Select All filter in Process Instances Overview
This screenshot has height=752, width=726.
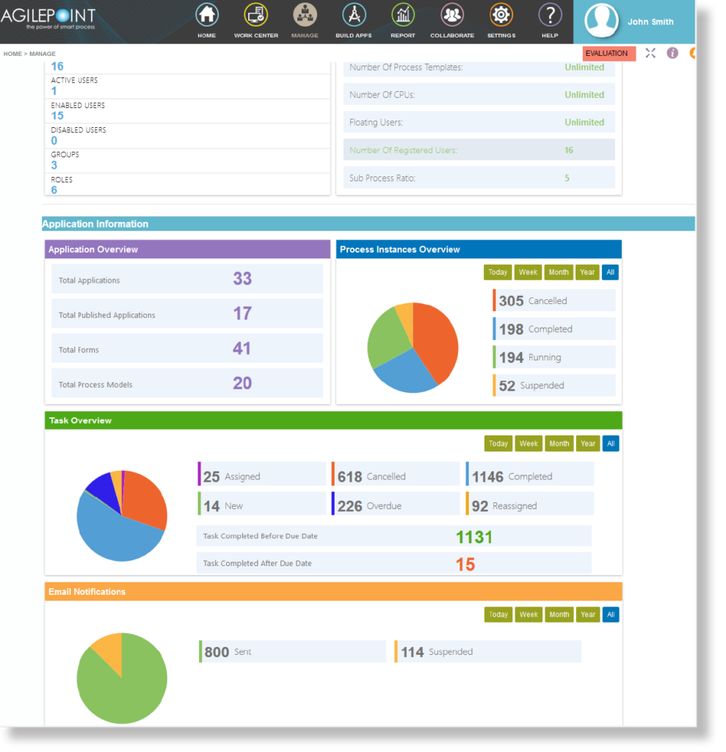click(610, 272)
